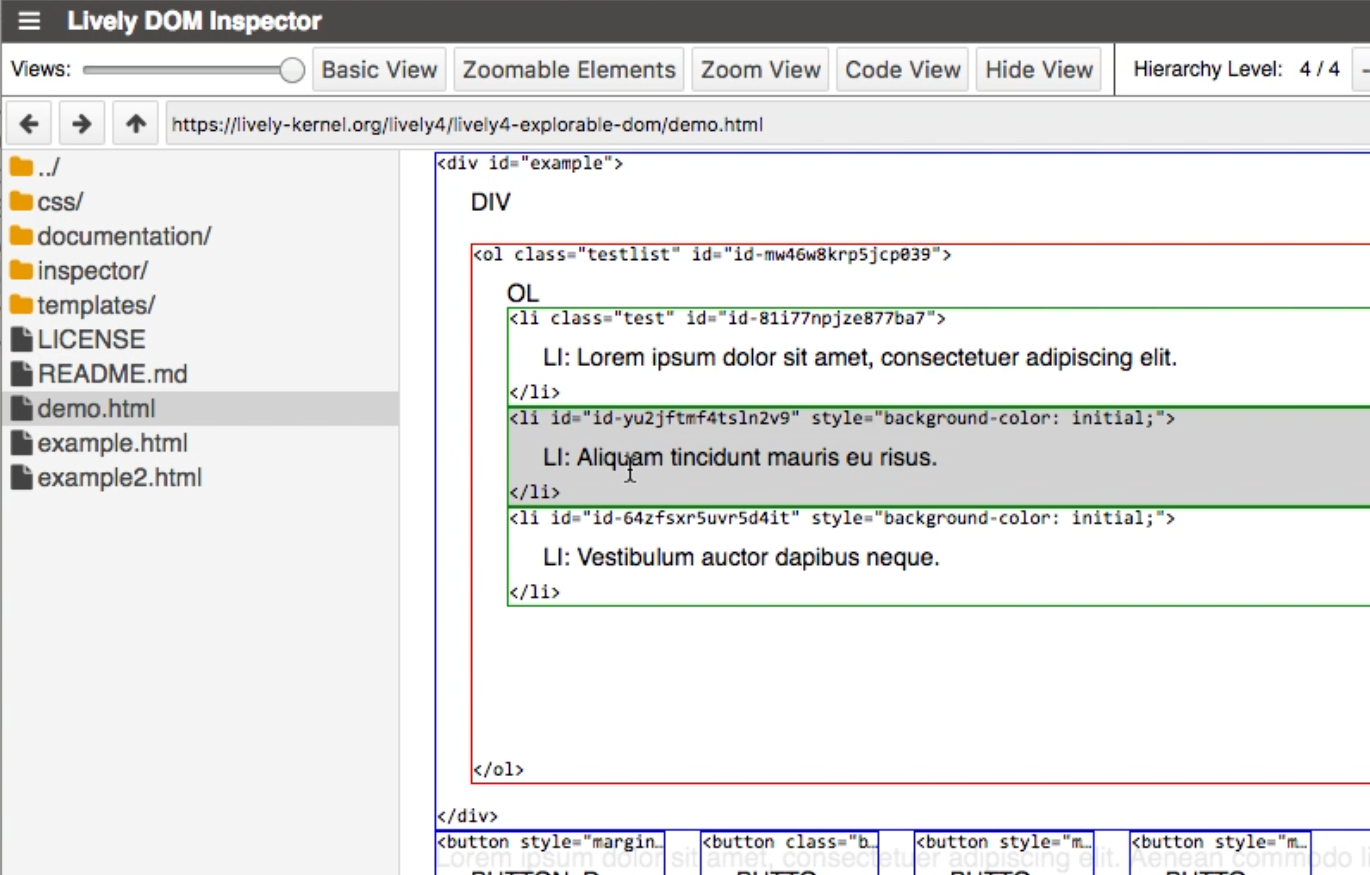Open the templates folder
This screenshot has width=1370, height=875.
coord(95,305)
